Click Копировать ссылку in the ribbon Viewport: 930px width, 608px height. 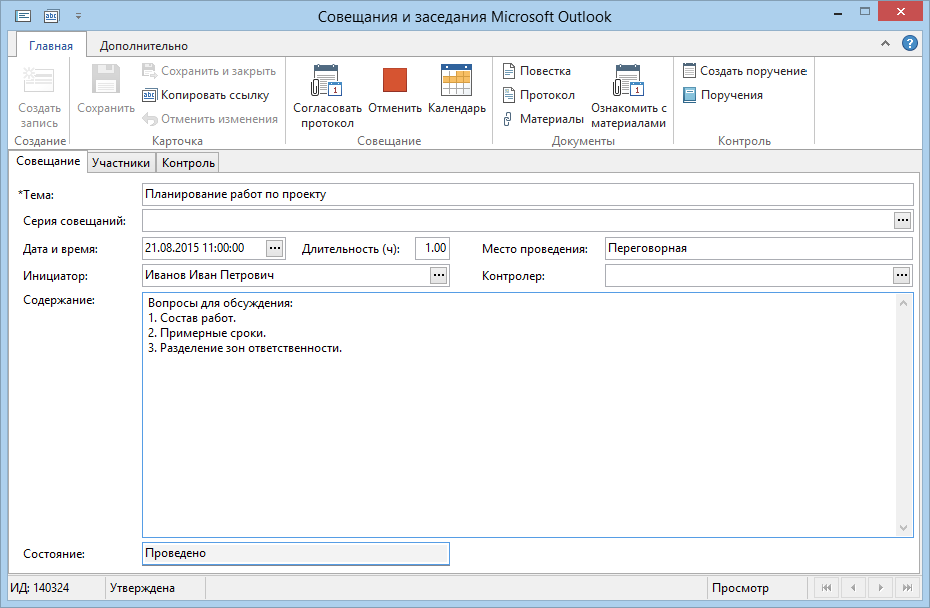205,95
